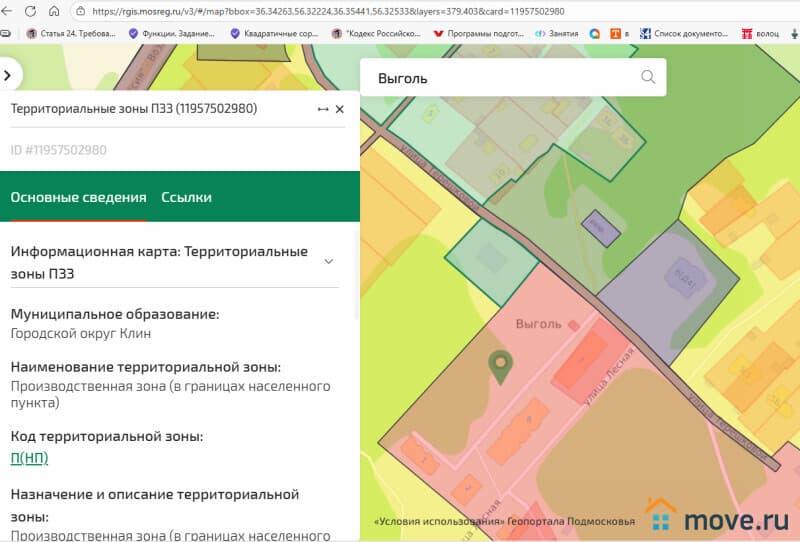Click the green location pin marker
This screenshot has height=542, width=800.
coord(497,365)
